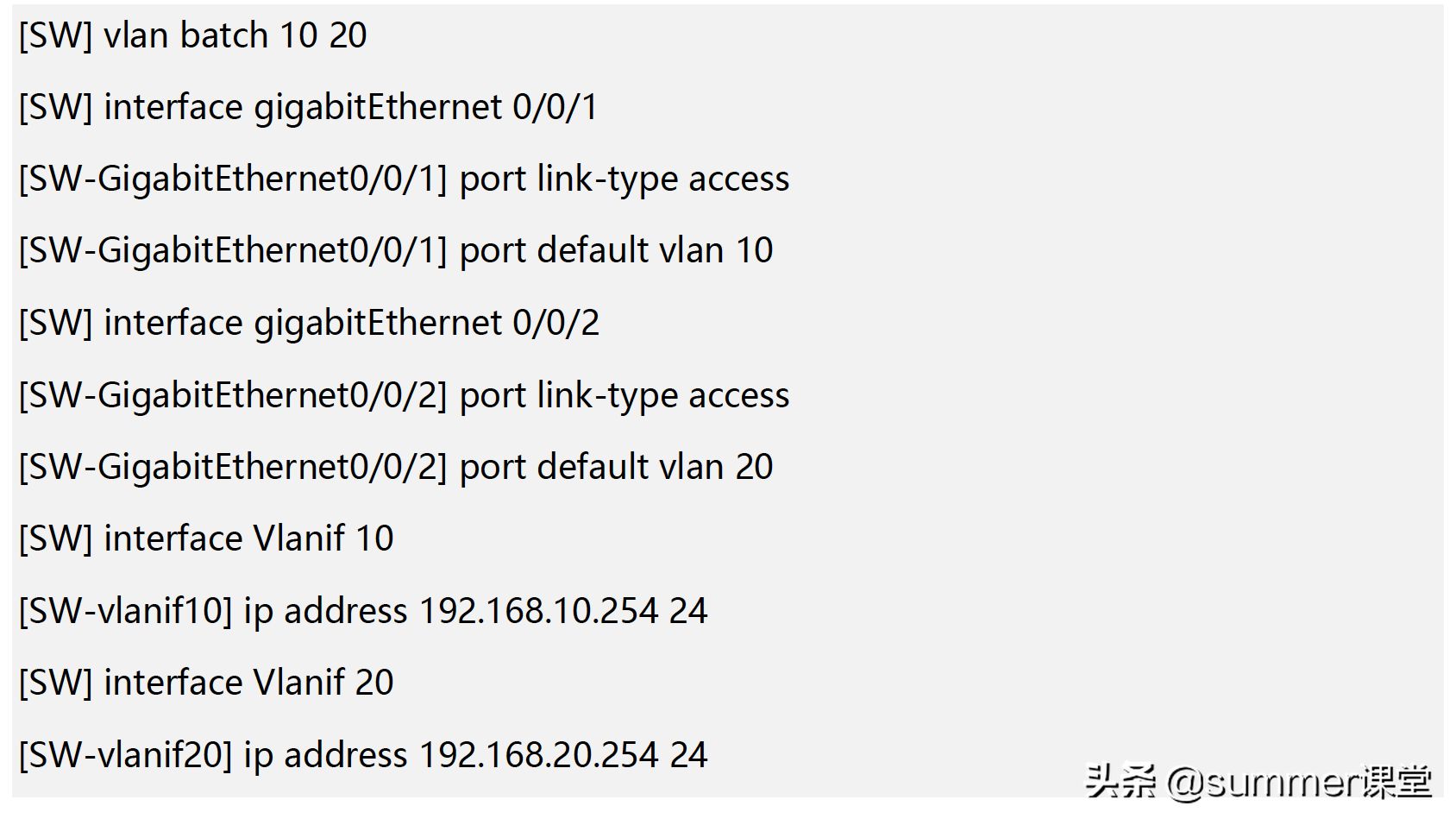The image size is (1456, 825).
Task: Click the 'port default vlan 20' text
Action: 616,467
